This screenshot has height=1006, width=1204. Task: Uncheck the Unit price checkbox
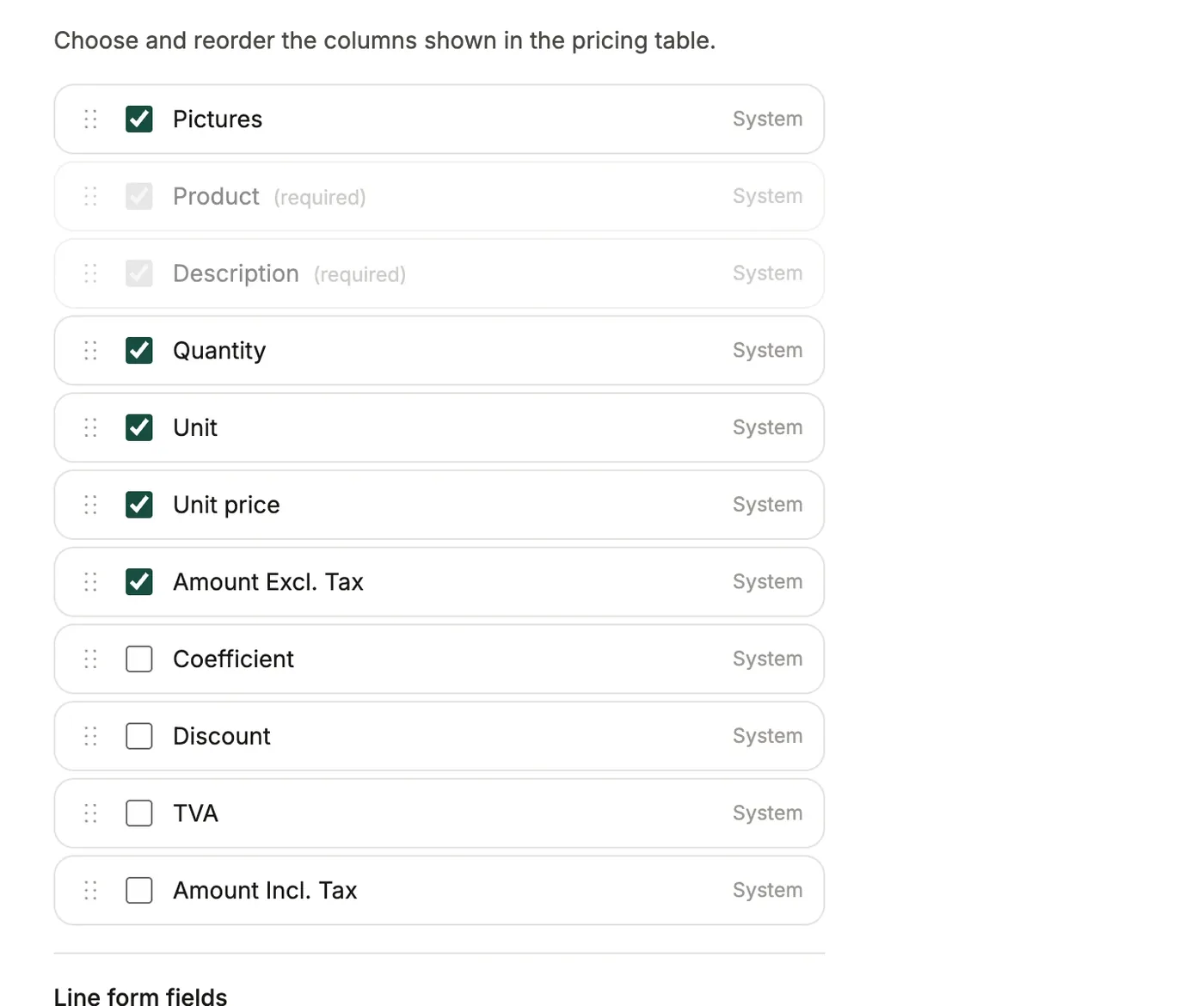coord(139,505)
